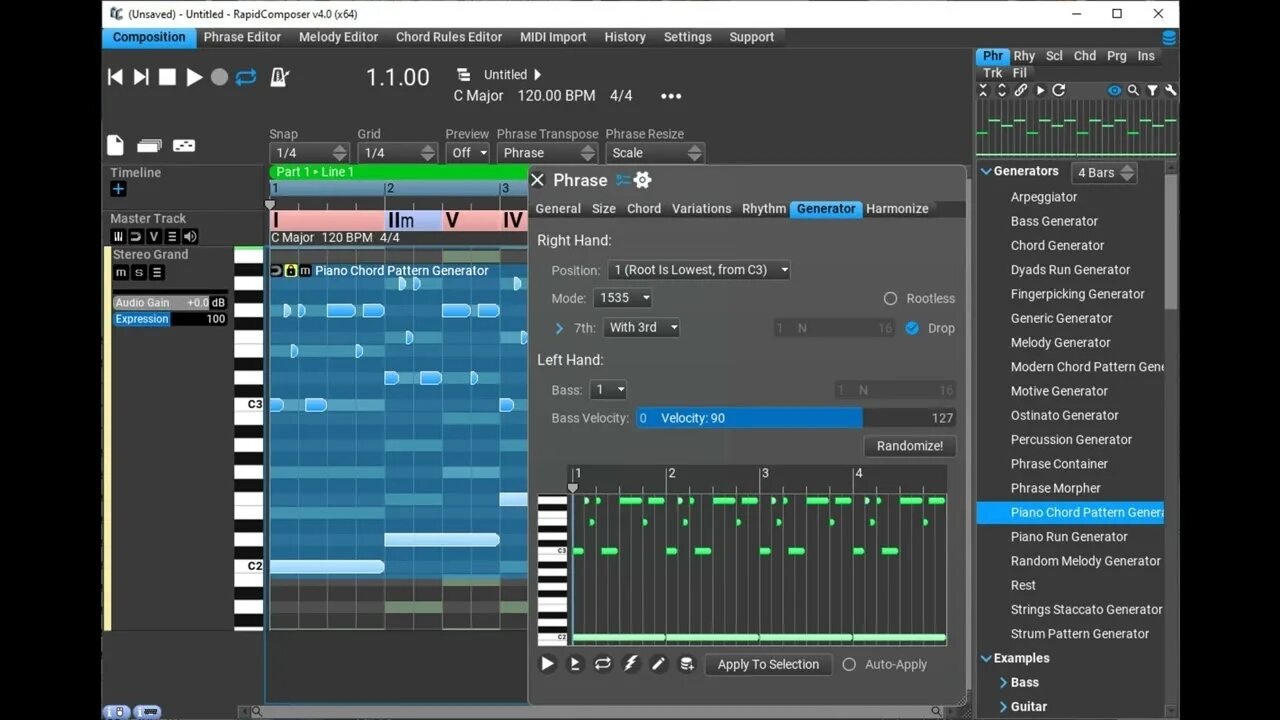Mute the Stereo Grand track
The height and width of the screenshot is (720, 1280).
coord(121,273)
